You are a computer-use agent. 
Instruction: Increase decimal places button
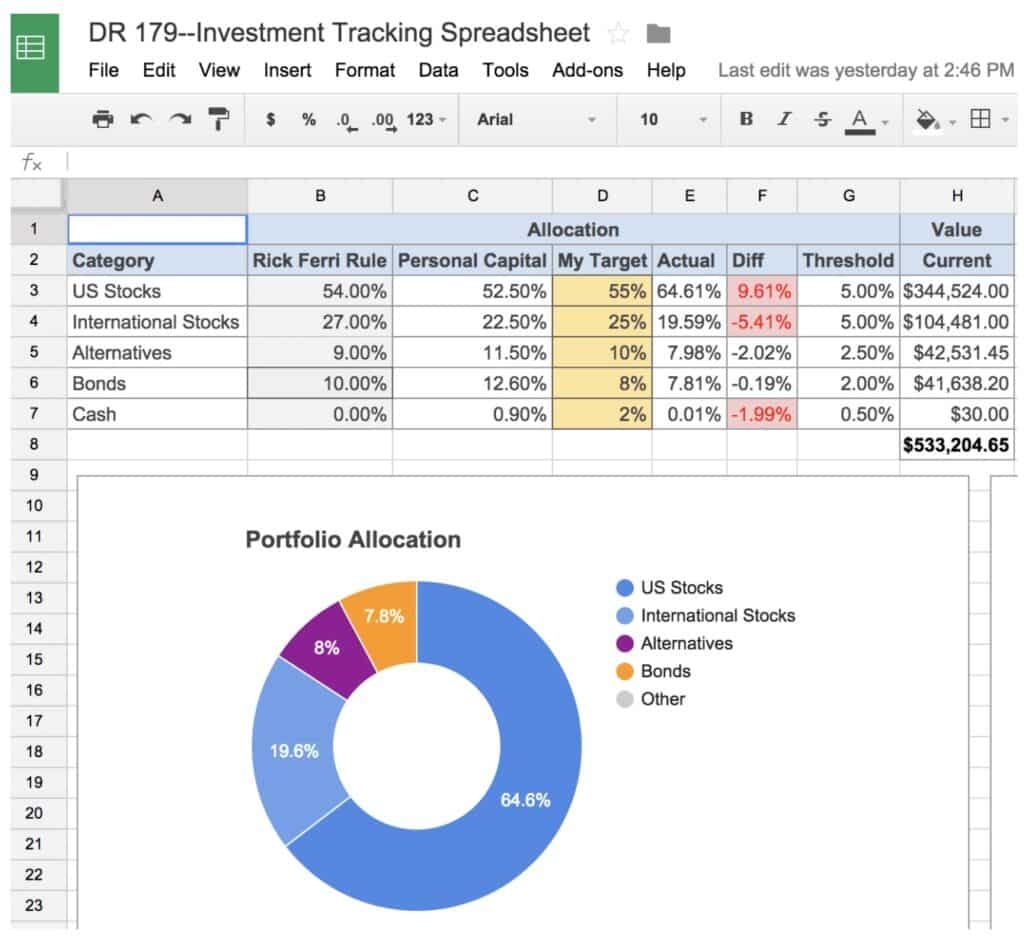click(383, 120)
